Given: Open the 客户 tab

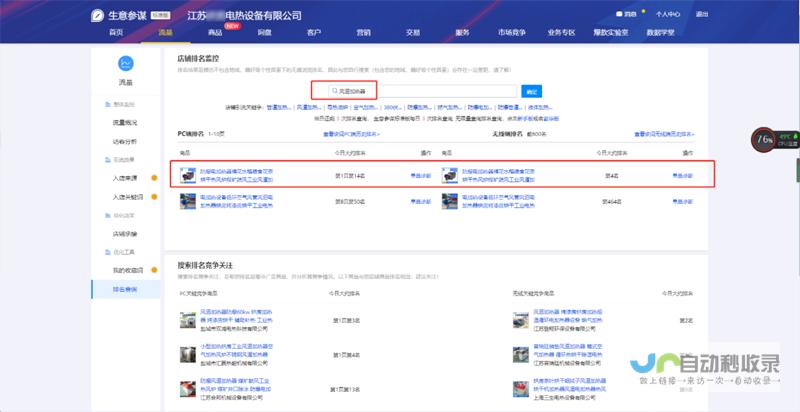Looking at the screenshot, I should (314, 33).
